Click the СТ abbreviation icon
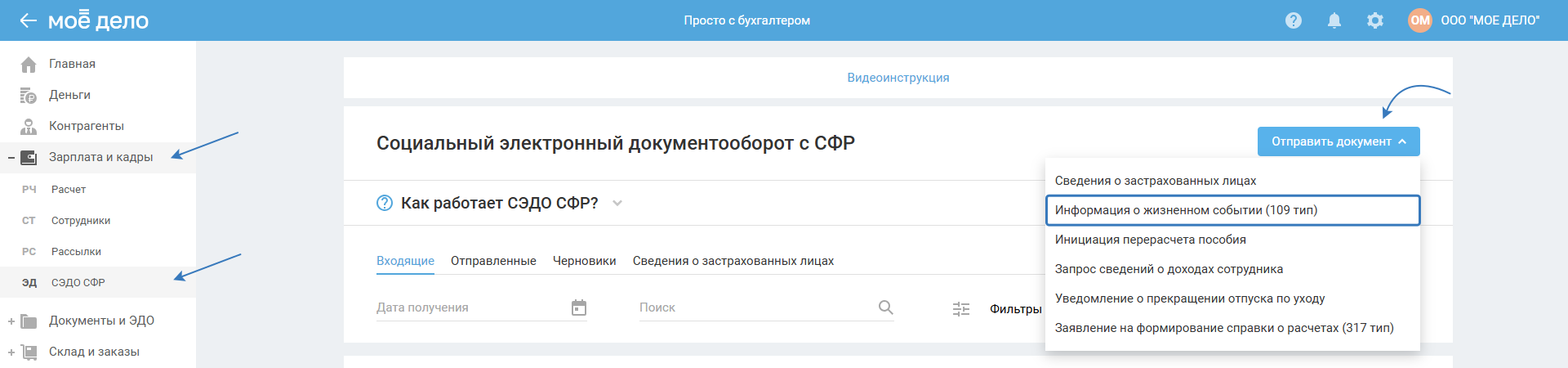 [x=29, y=221]
